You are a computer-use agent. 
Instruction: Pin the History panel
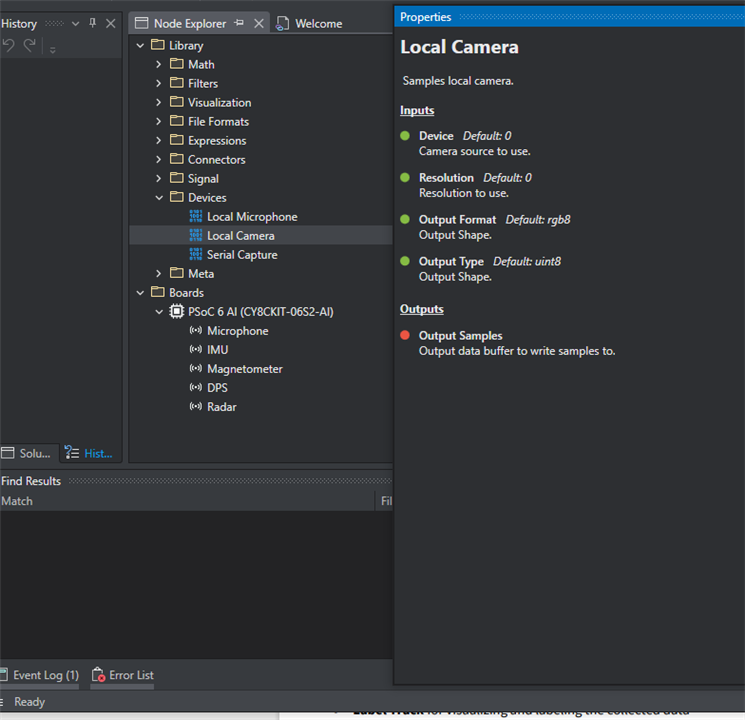93,23
